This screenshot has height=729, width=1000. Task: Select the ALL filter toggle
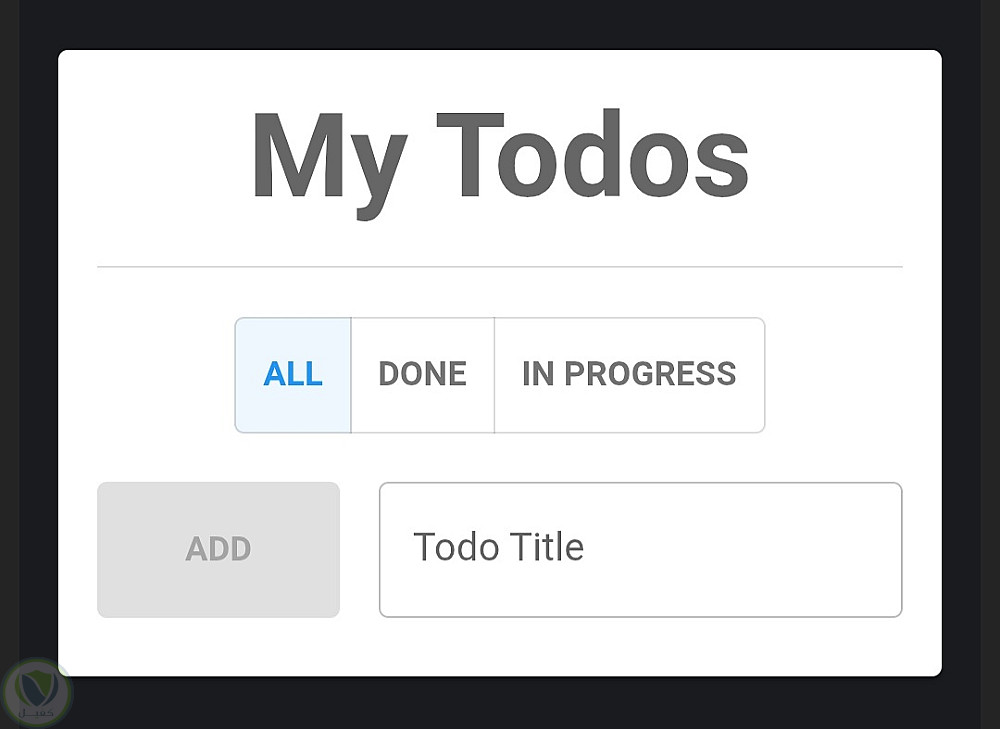click(293, 375)
